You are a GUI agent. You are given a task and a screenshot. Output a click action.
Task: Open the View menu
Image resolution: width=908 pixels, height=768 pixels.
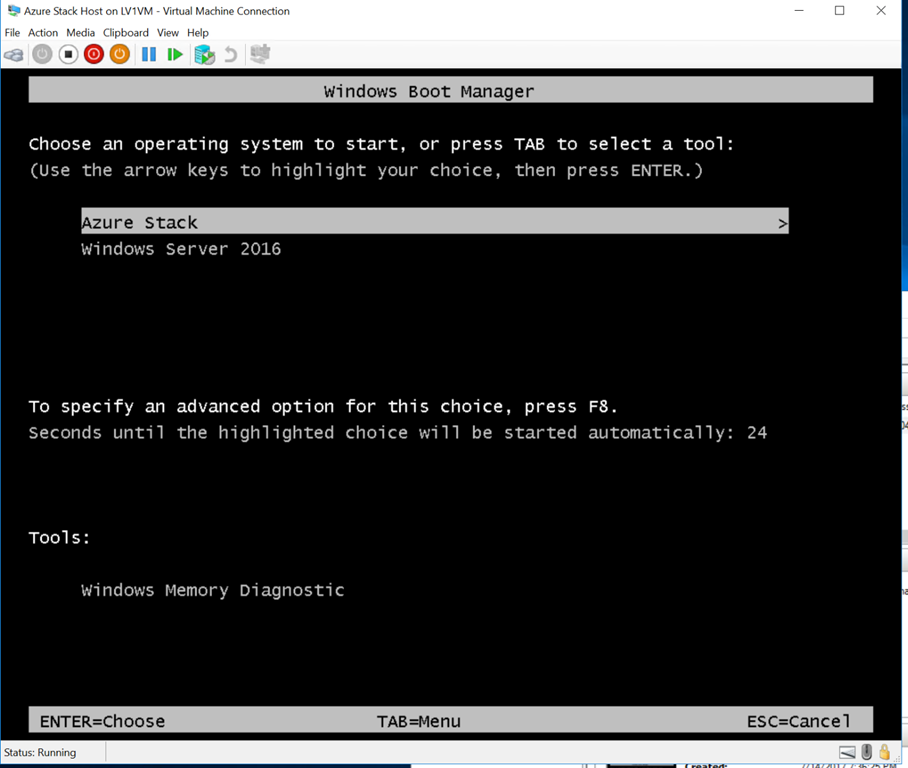pyautogui.click(x=168, y=33)
